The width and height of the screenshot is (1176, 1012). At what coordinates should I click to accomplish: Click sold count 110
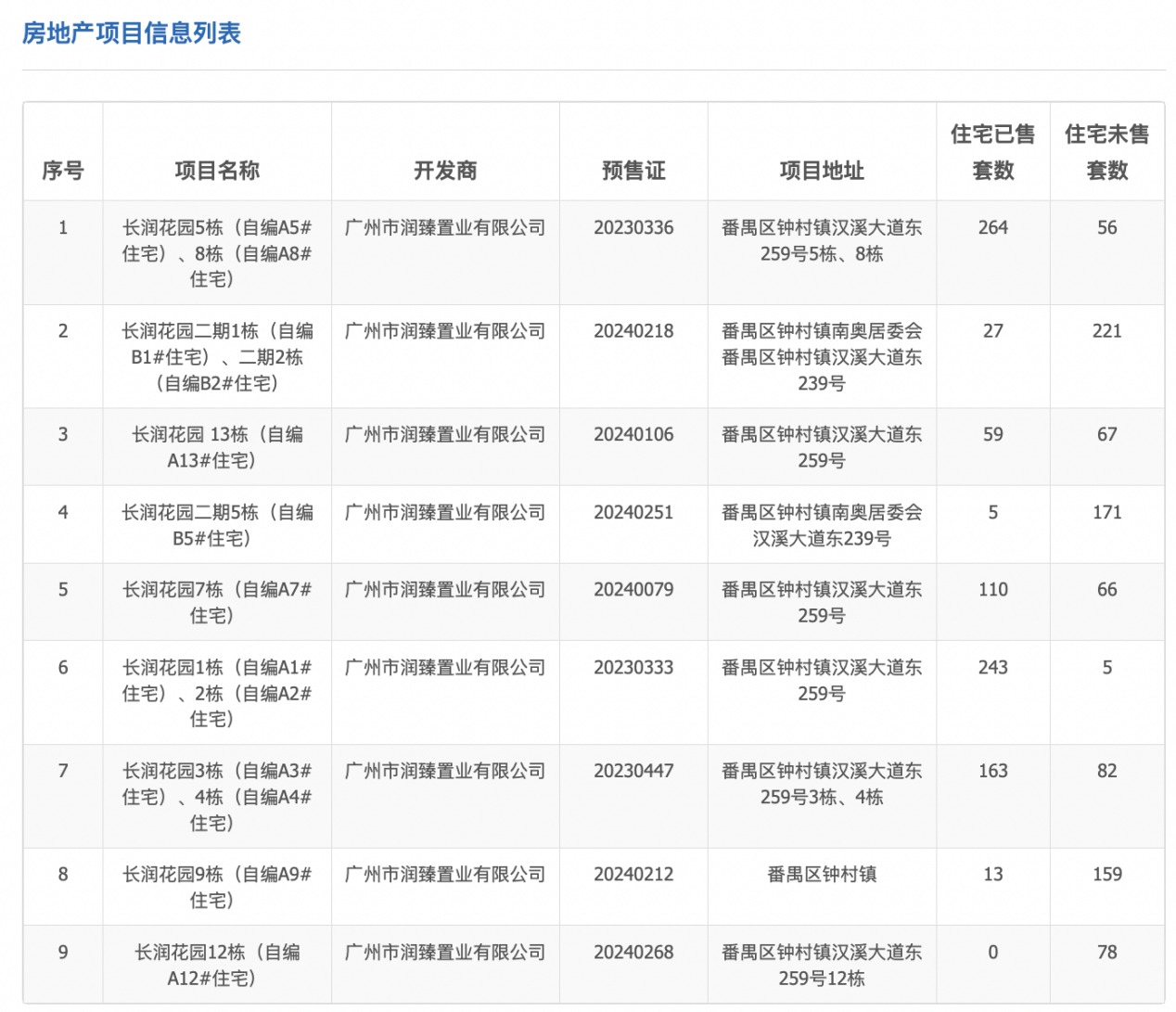click(x=993, y=589)
